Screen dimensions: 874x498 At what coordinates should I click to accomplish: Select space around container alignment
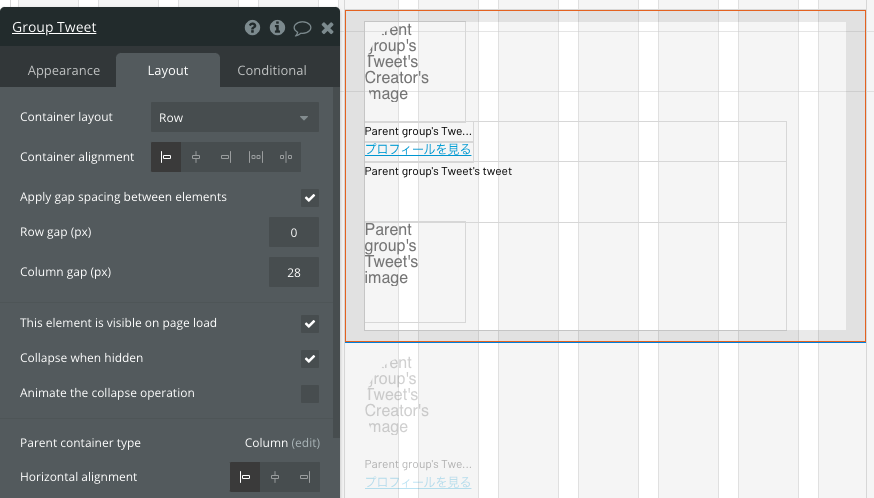pos(286,157)
